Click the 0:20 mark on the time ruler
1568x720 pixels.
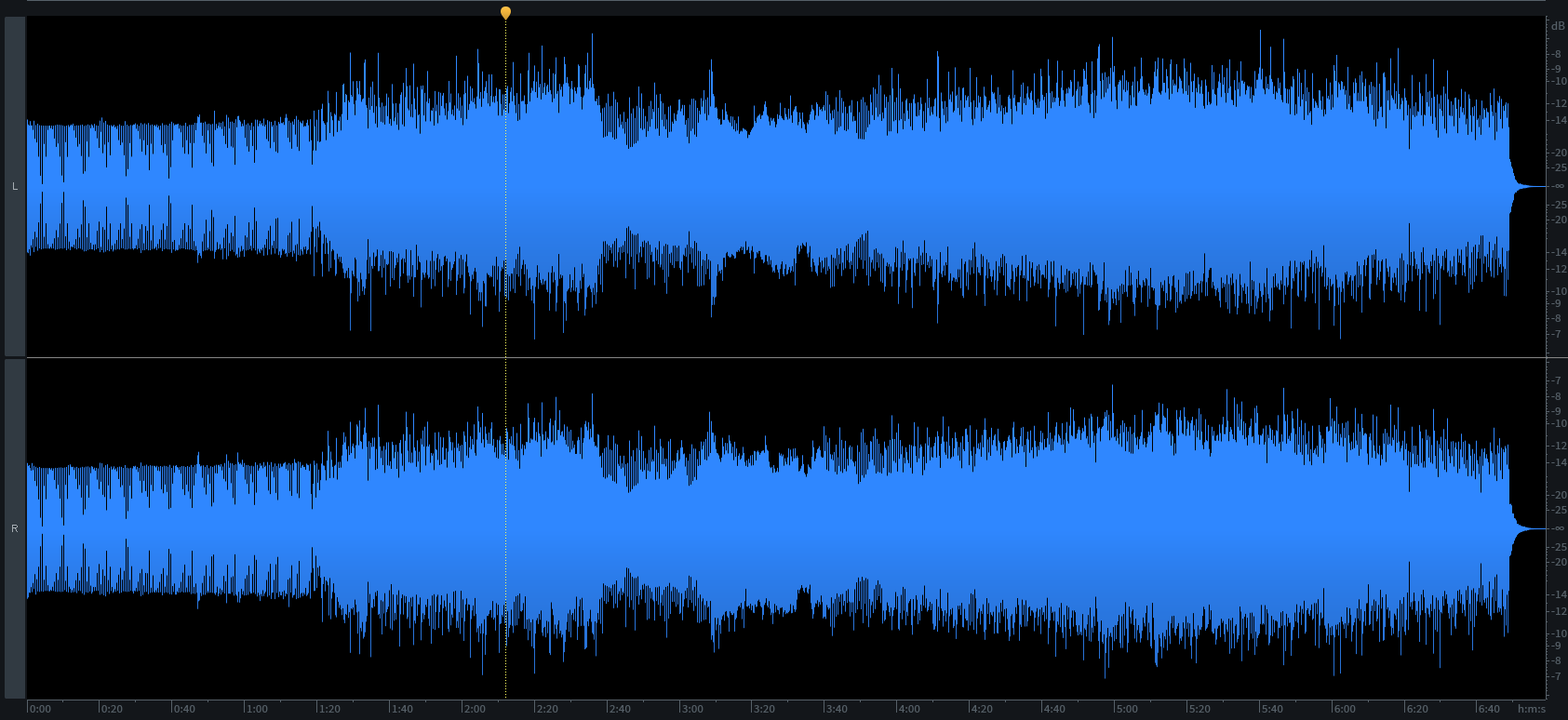click(x=112, y=709)
